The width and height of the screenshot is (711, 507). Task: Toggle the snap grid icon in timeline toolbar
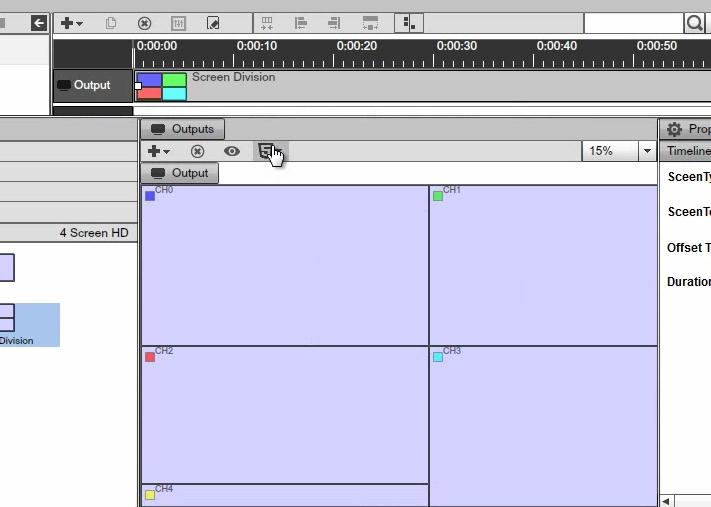pos(408,23)
